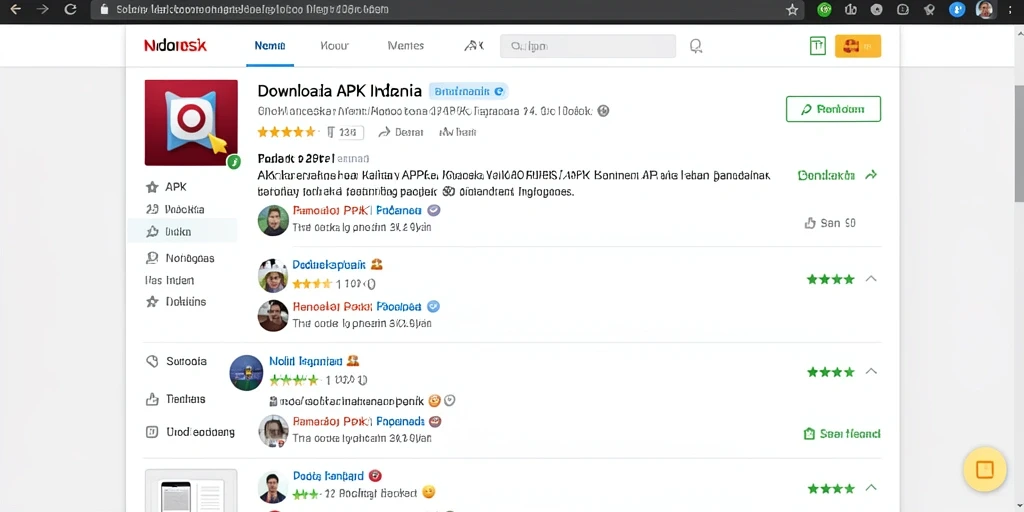
Task: Click the padlock icon in the address bar
Action: [x=103, y=10]
